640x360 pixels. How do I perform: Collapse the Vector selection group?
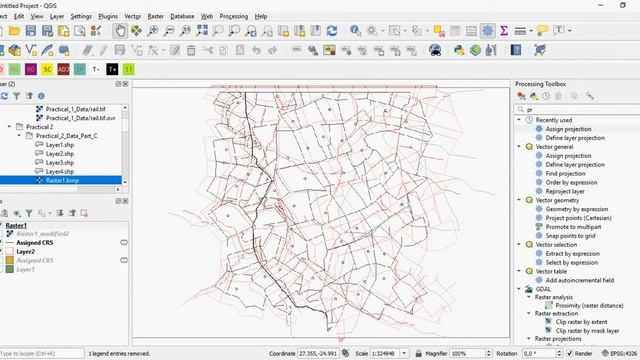pos(519,244)
